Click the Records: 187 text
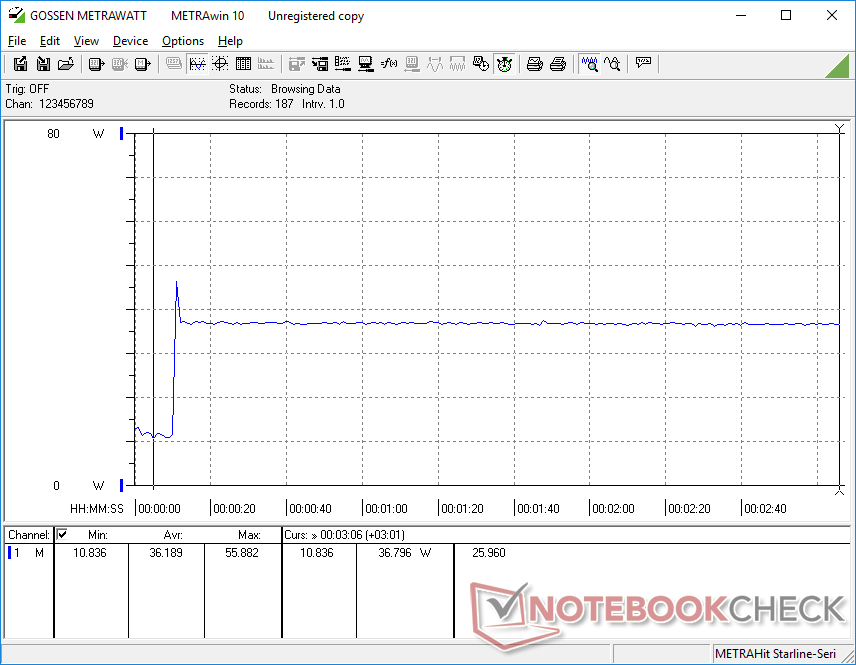 [x=261, y=104]
